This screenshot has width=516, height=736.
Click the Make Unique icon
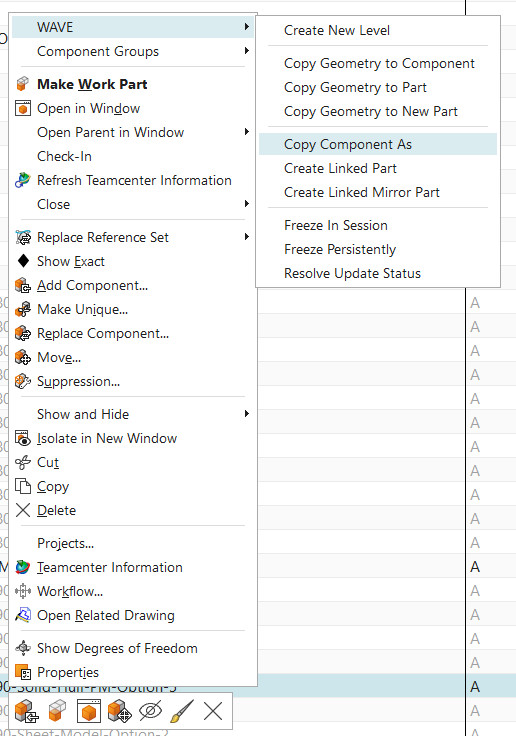click(x=23, y=309)
